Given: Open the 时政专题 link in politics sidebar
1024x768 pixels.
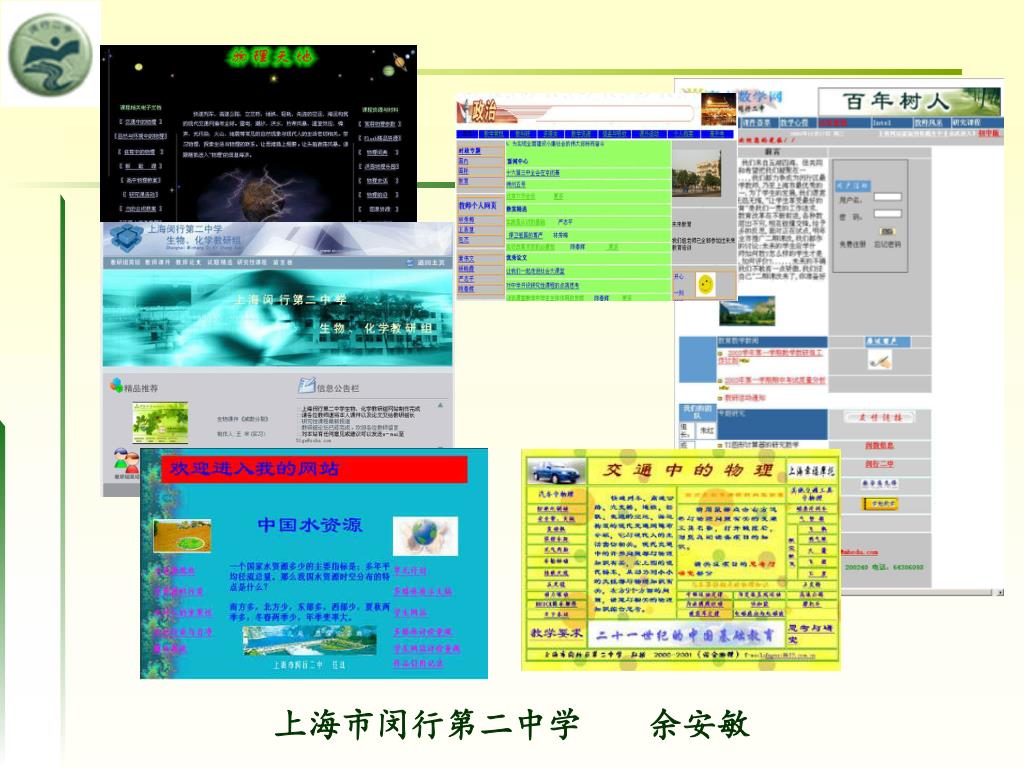Looking at the screenshot, I should (470, 151).
